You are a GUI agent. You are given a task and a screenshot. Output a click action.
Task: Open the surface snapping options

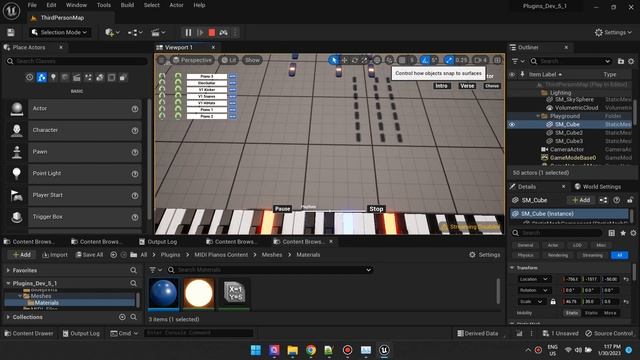389,60
